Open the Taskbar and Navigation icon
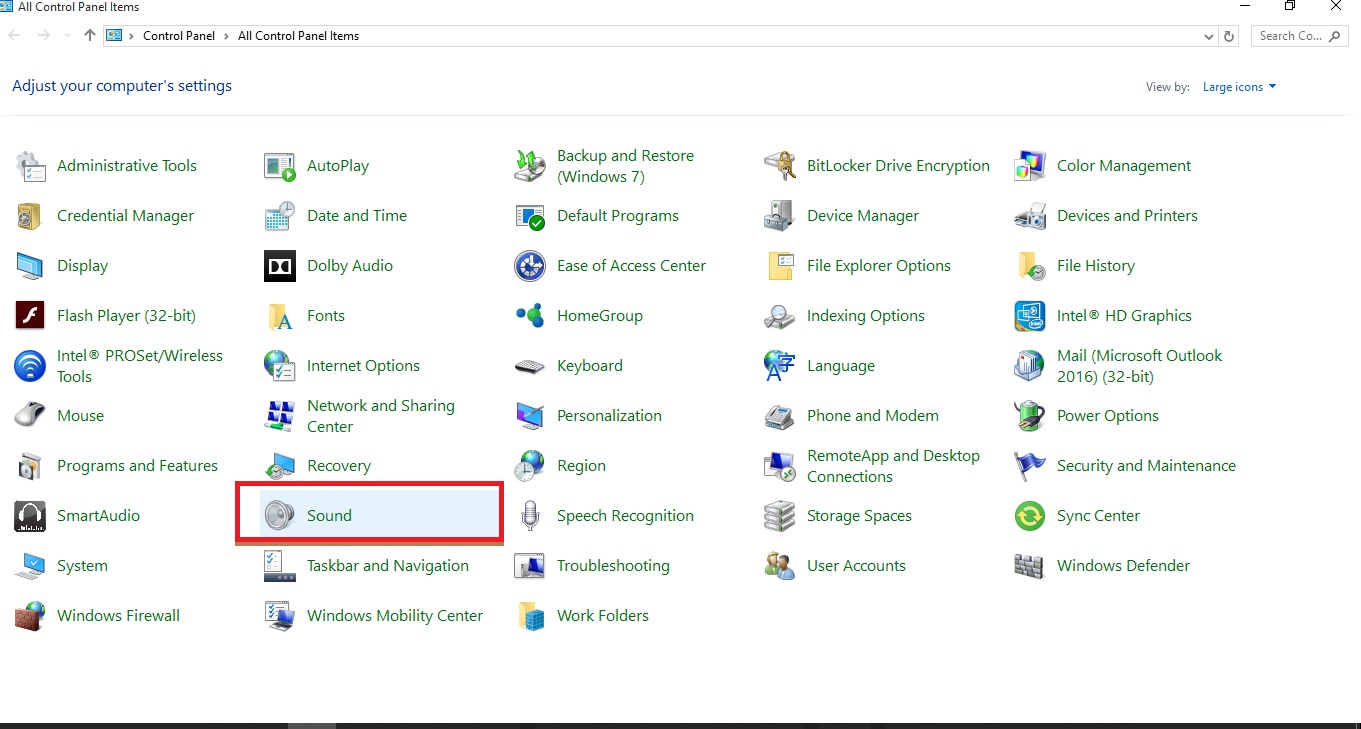The image size is (1361, 729). click(280, 566)
